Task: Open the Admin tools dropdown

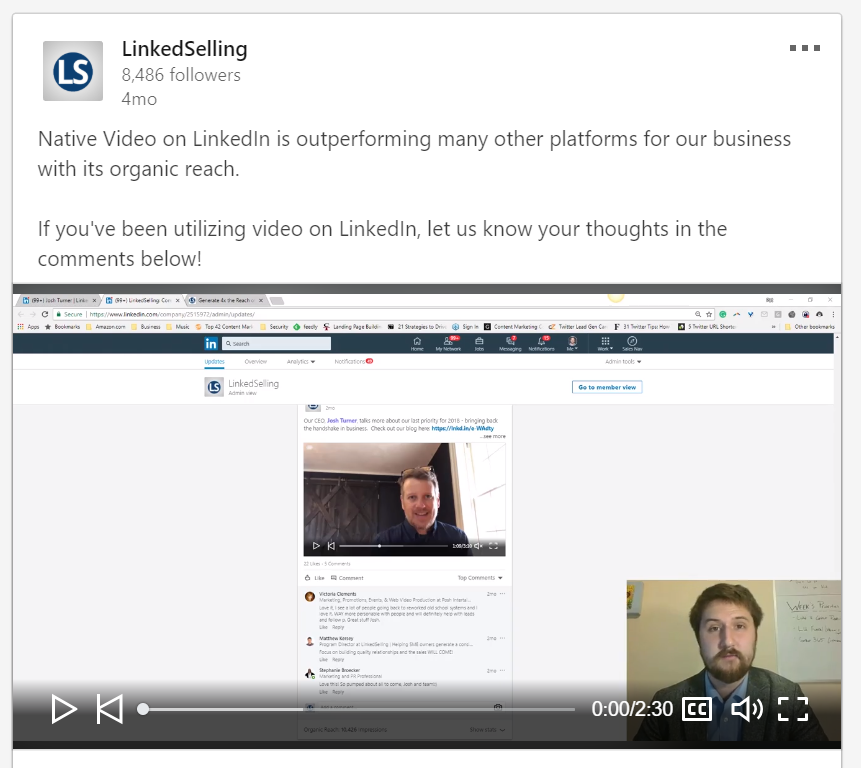Action: pyautogui.click(x=623, y=361)
